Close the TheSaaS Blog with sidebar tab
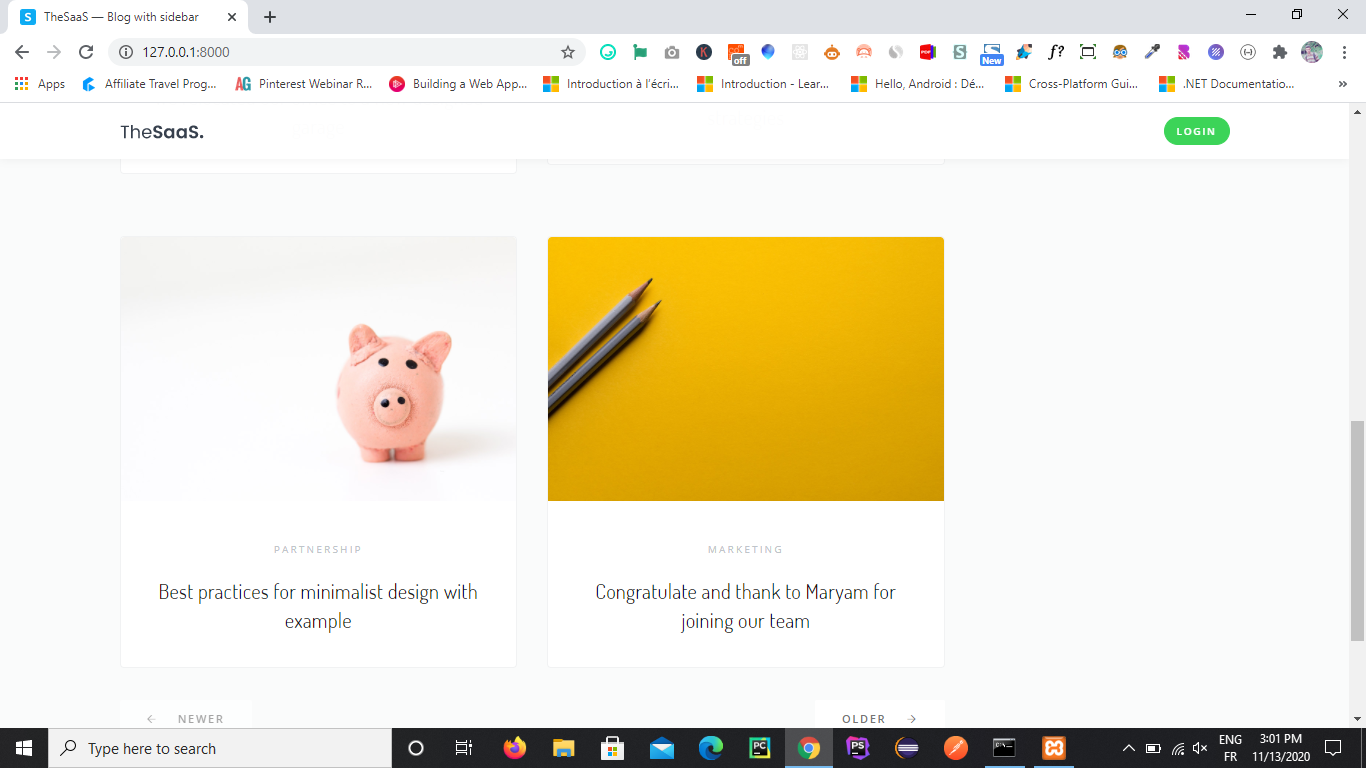1366x768 pixels. click(x=231, y=17)
